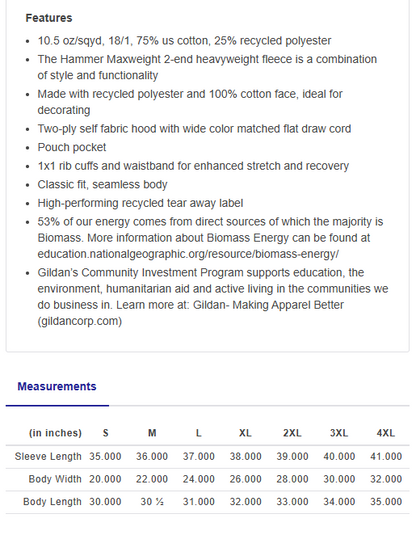Viewport: 416px width, 535px height.
Task: Select the XL size column header
Action: coord(245,433)
